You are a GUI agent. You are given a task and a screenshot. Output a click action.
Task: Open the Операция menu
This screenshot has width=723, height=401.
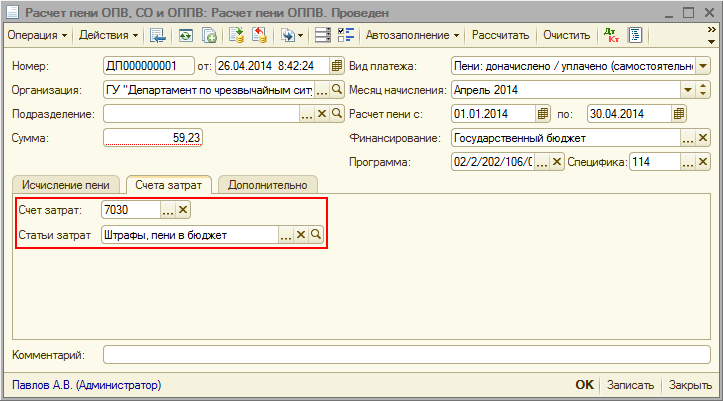point(38,35)
